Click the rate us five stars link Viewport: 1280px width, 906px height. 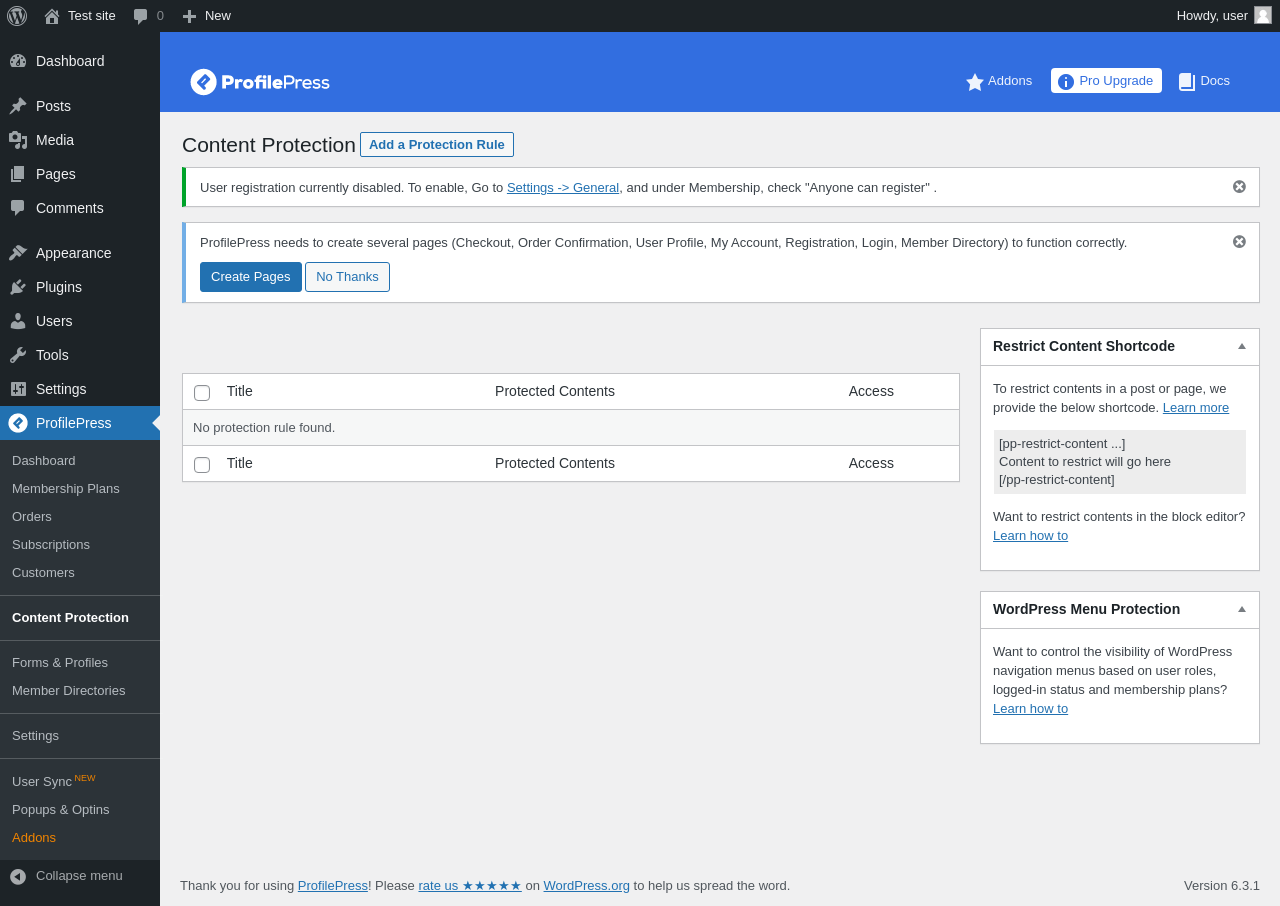[x=470, y=885]
